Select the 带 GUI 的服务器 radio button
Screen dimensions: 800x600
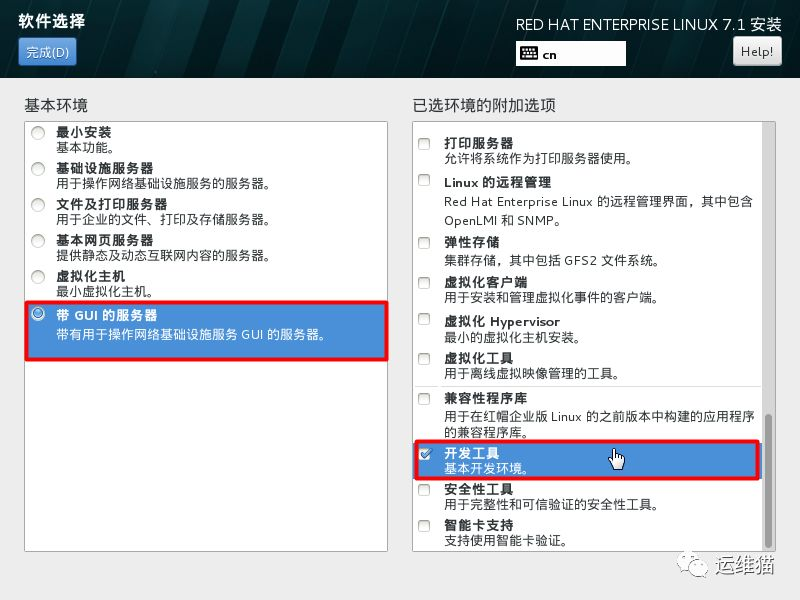(38, 313)
